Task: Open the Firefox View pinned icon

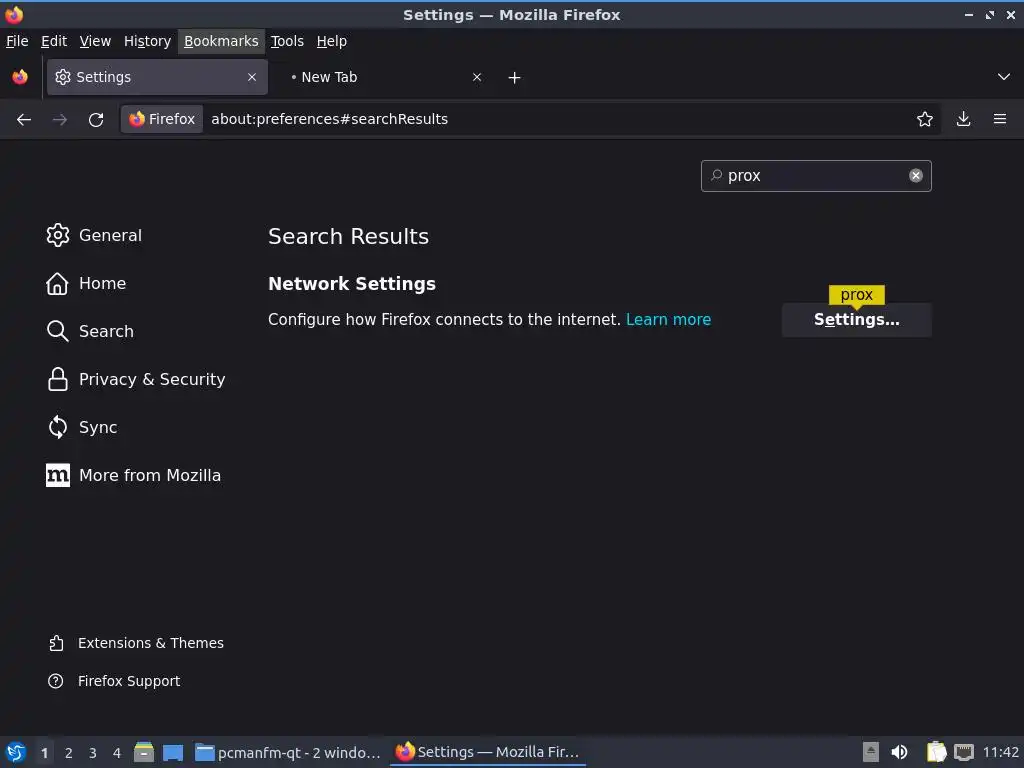Action: [x=20, y=77]
